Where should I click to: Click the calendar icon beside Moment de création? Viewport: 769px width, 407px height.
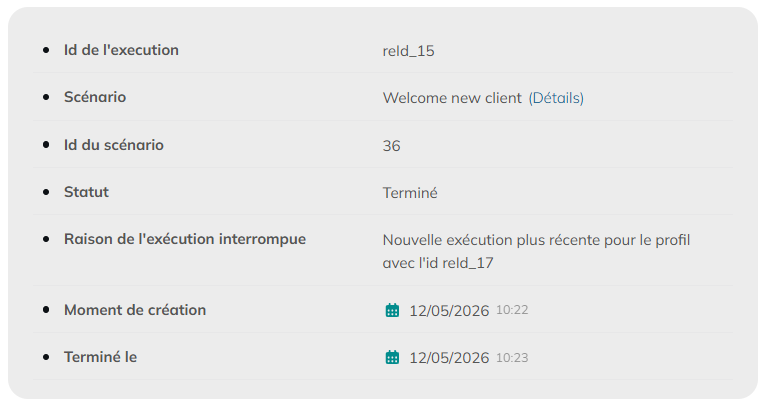392,310
